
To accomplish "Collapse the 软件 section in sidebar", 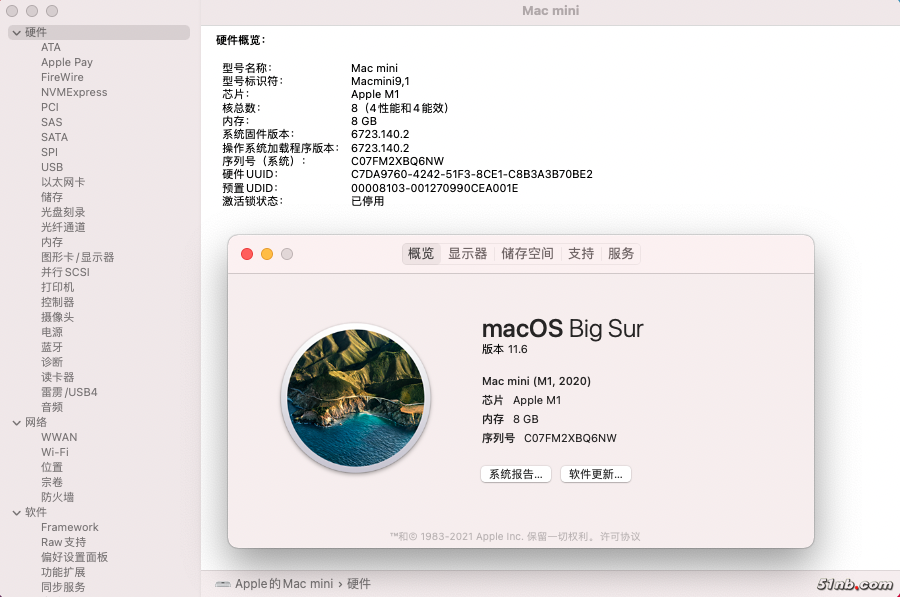I will pos(17,513).
